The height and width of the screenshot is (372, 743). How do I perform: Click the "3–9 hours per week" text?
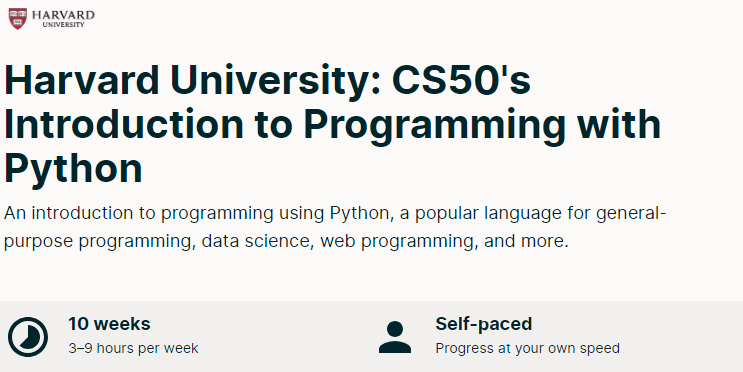click(x=134, y=349)
